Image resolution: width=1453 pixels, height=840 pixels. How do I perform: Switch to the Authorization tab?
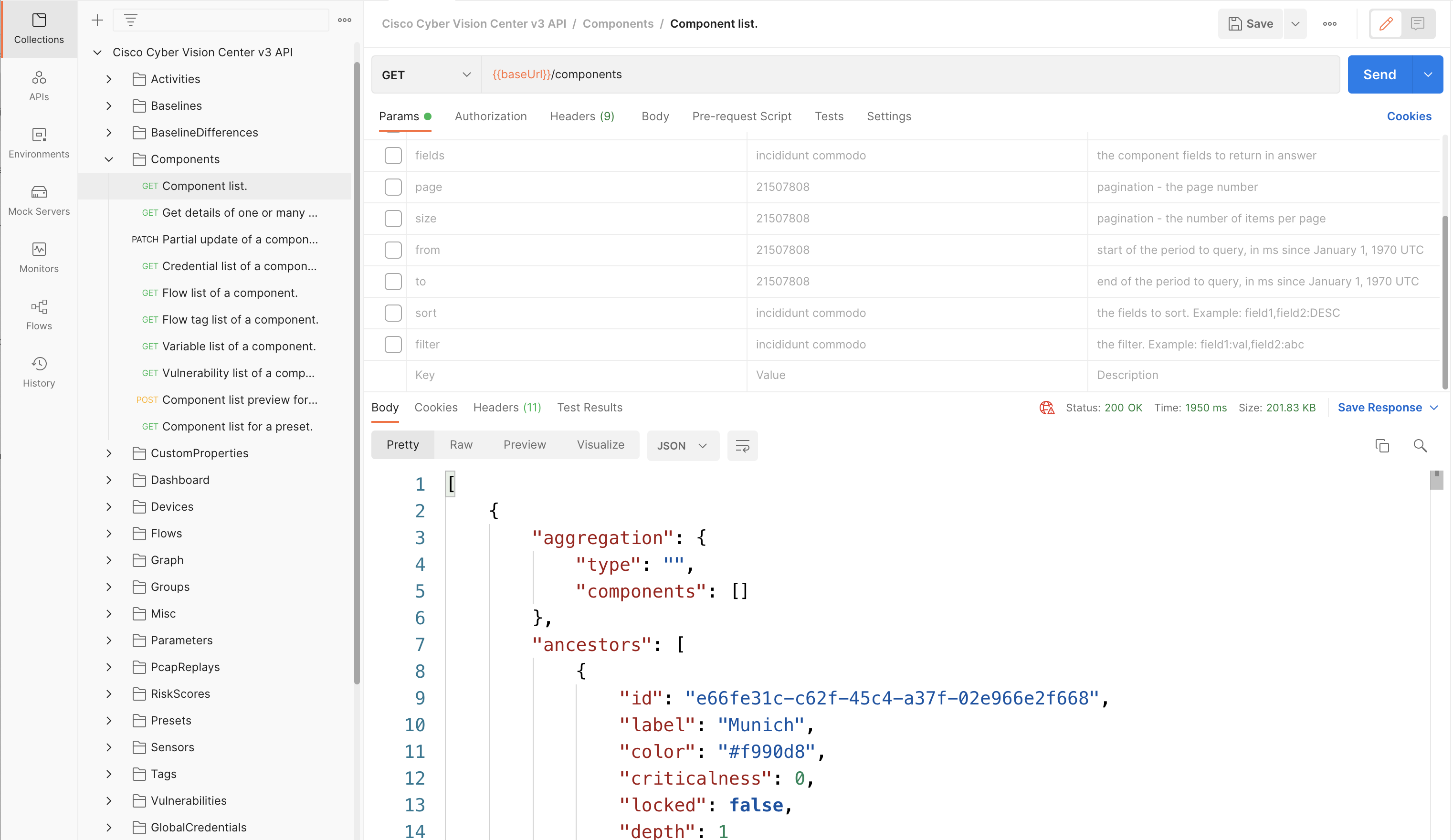point(490,116)
